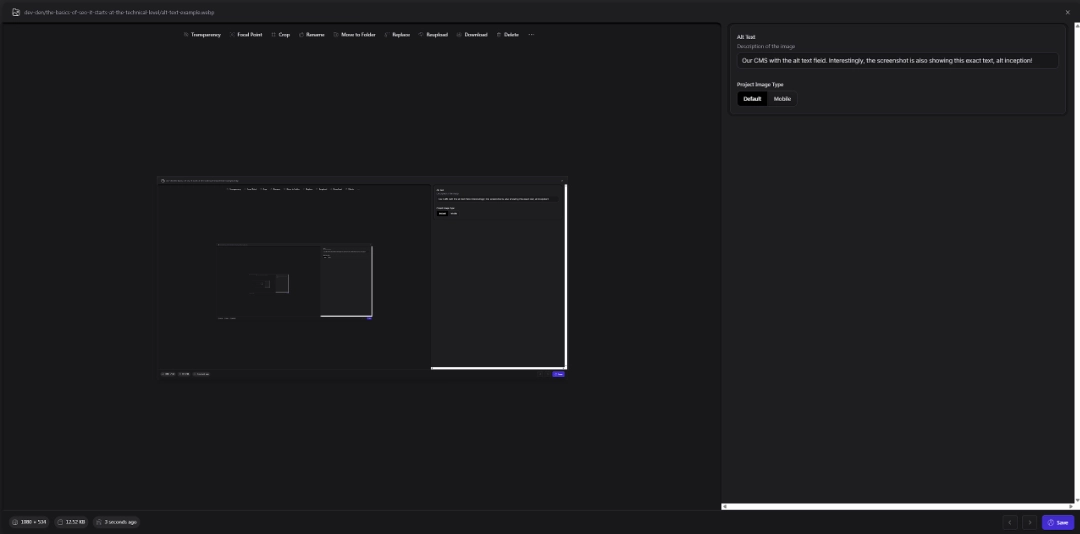Image resolution: width=1080 pixels, height=534 pixels.
Task: Delete the image via toolbar
Action: click(508, 34)
